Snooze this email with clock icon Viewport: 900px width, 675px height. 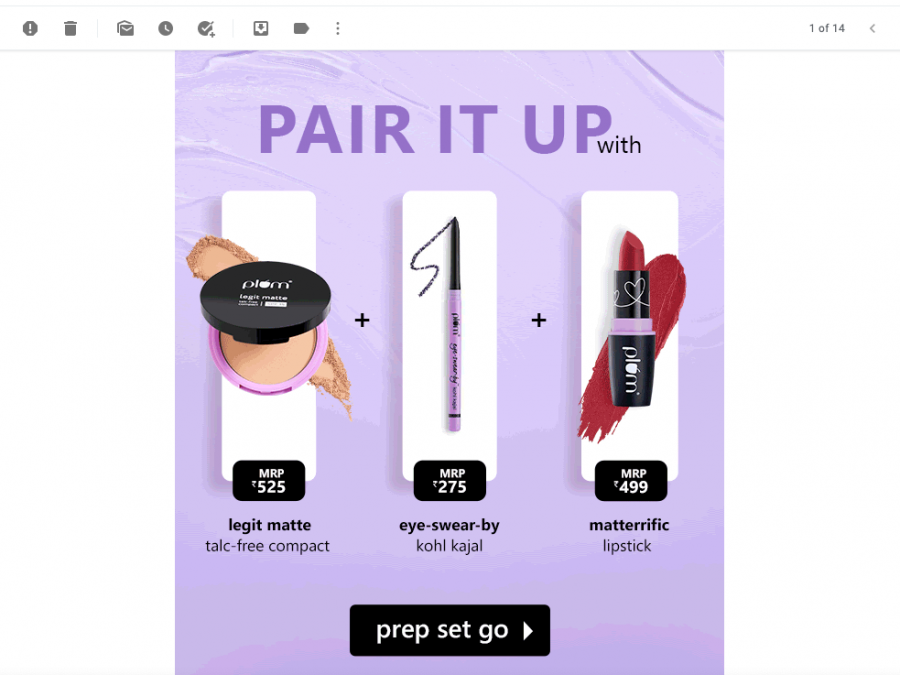point(166,28)
